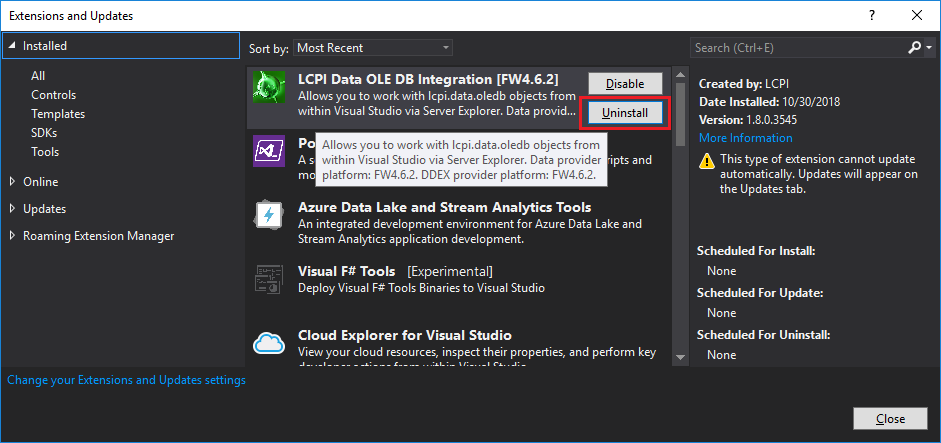Collapse the Installed category
This screenshot has height=443, width=941.
(13, 46)
